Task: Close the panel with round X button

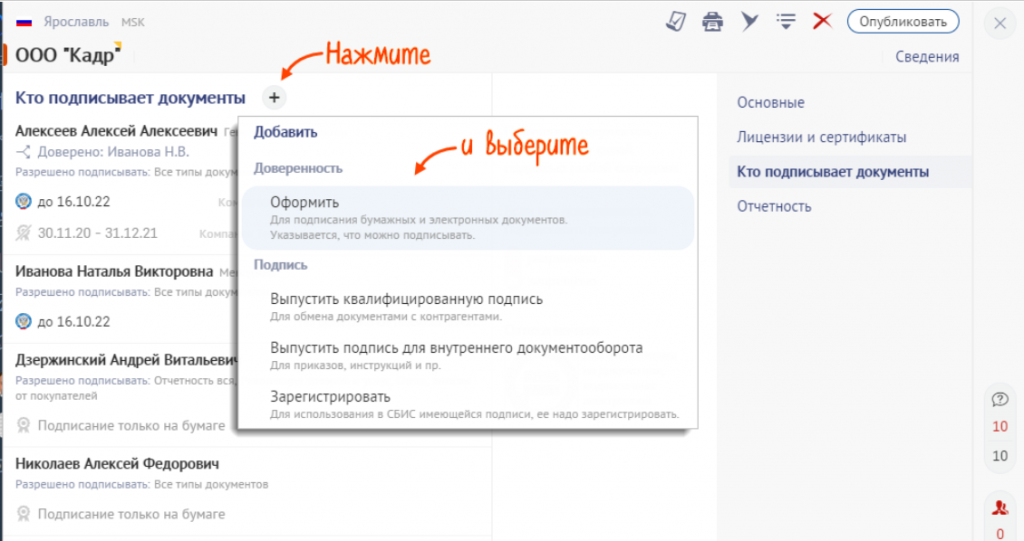Action: [999, 25]
